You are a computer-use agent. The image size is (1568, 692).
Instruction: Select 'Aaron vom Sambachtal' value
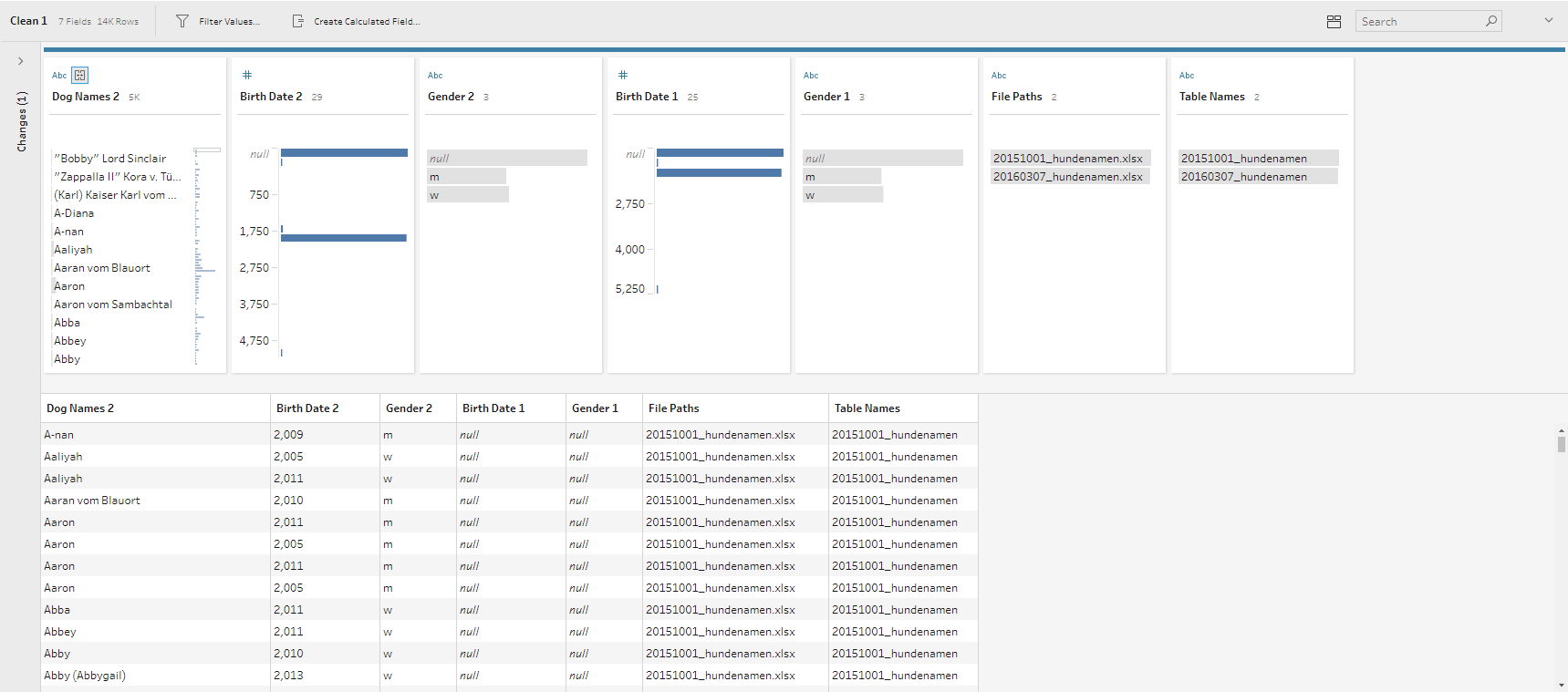[x=113, y=305]
